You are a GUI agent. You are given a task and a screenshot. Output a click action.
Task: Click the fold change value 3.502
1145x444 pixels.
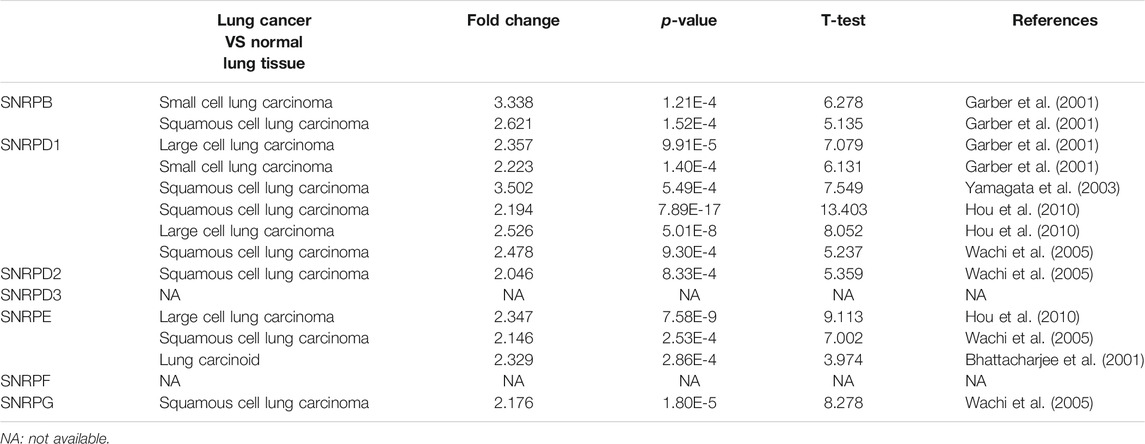[x=513, y=188]
